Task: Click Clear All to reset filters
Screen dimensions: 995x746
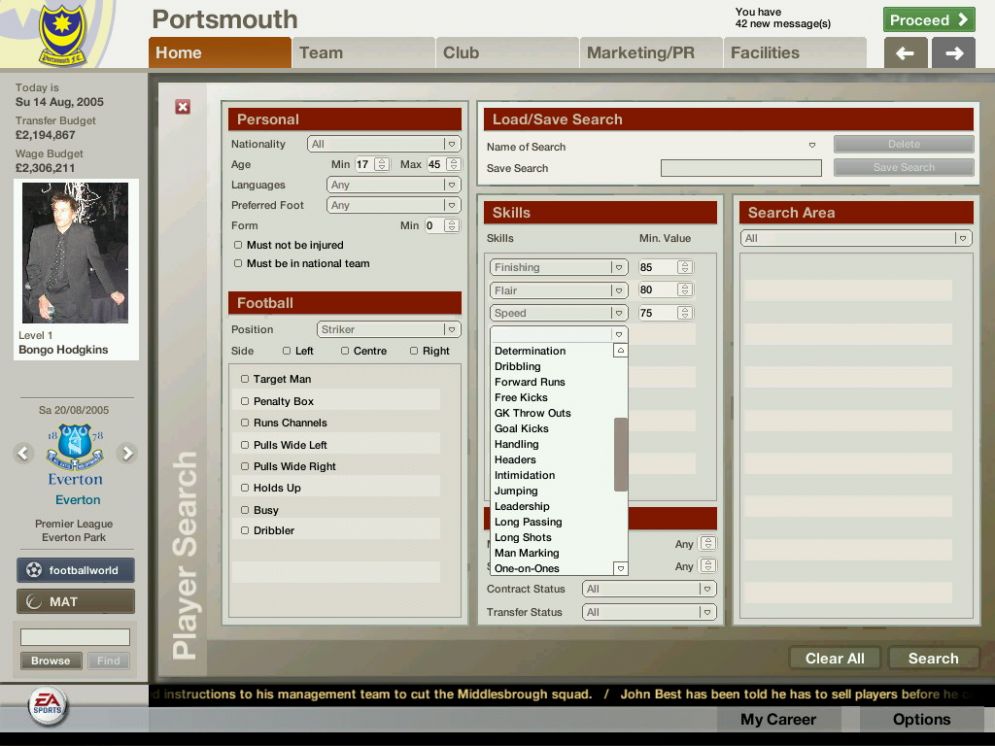Action: click(835, 658)
